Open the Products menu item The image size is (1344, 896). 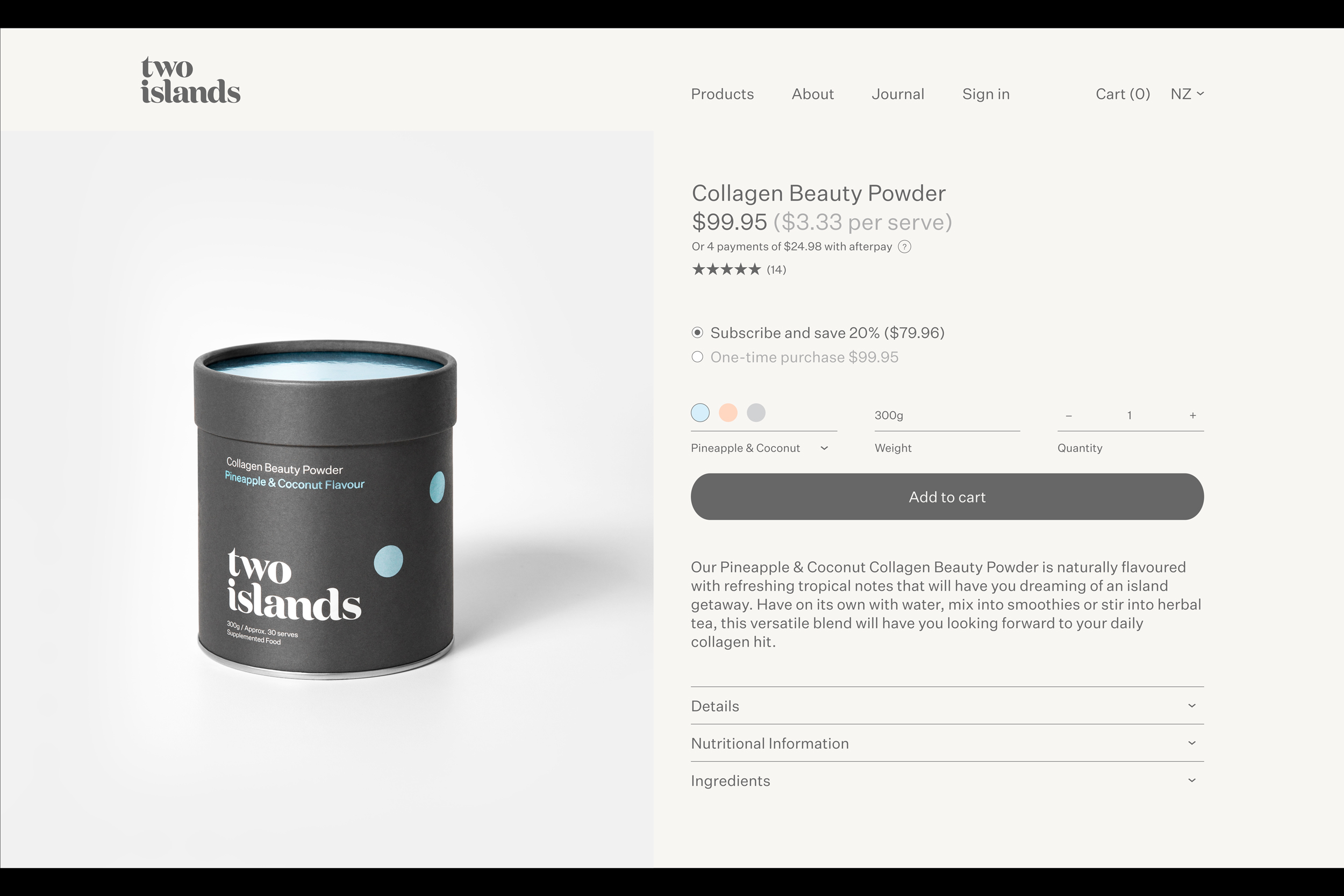click(723, 94)
